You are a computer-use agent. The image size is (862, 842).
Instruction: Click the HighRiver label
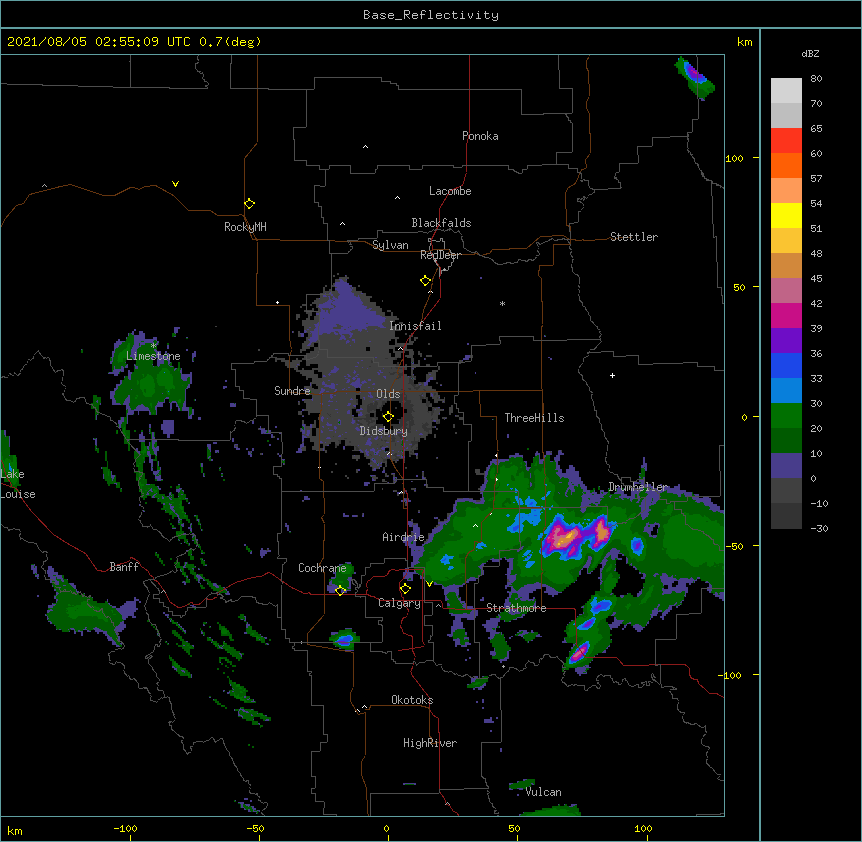tap(430, 743)
